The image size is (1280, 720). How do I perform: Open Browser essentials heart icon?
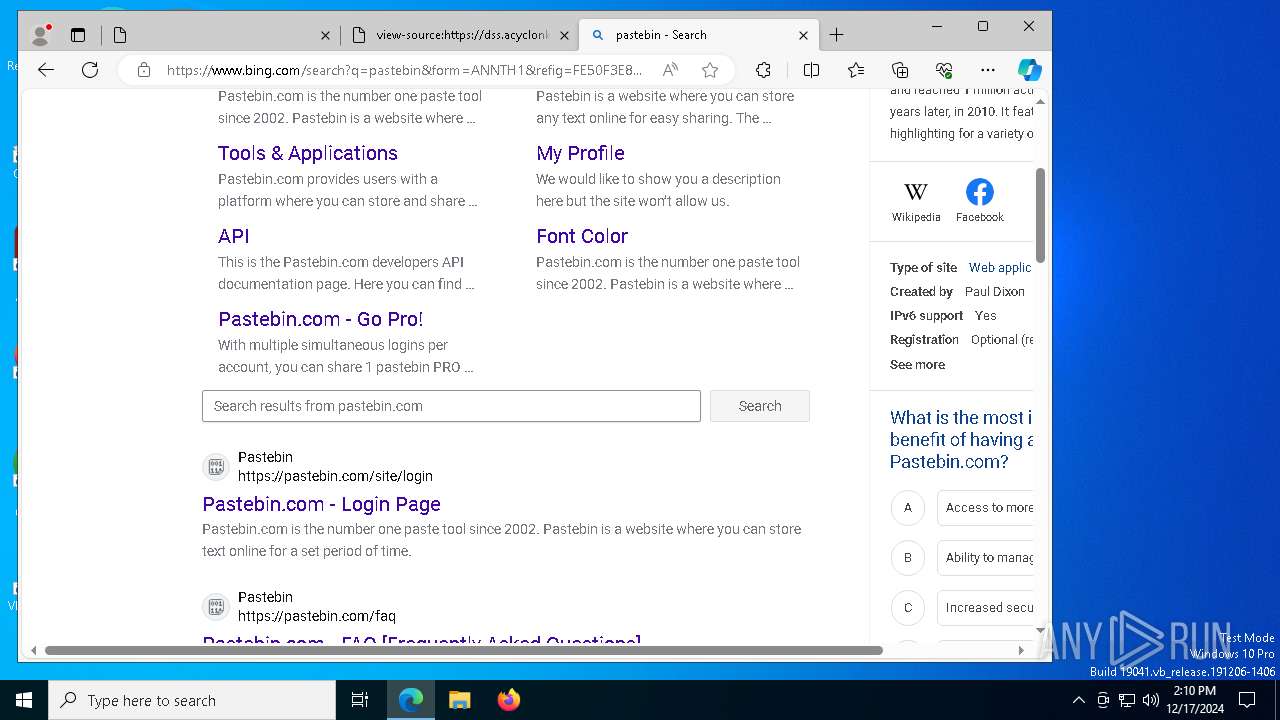point(944,70)
